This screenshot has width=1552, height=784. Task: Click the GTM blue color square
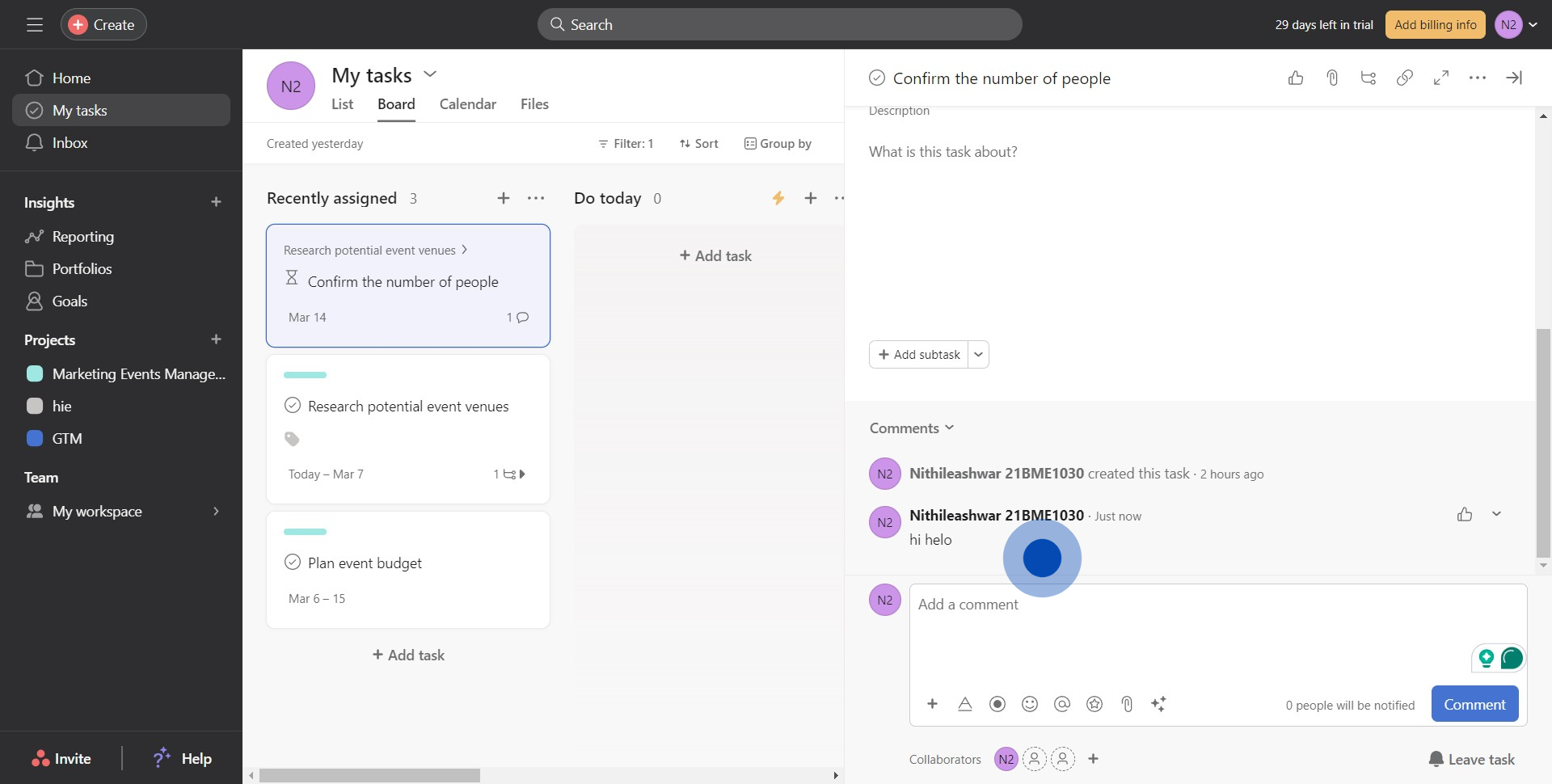35,438
